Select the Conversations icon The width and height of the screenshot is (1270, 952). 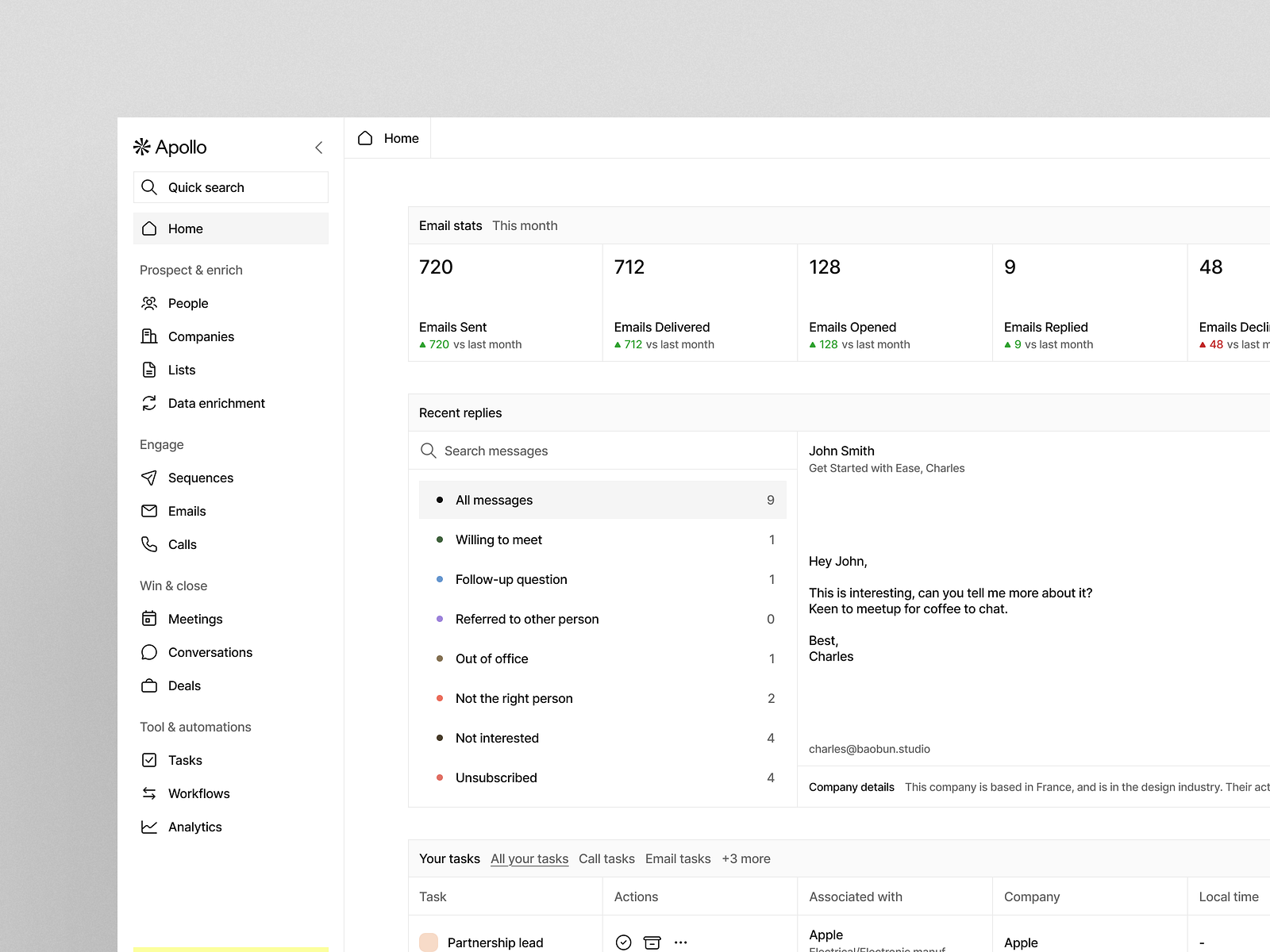coord(149,652)
